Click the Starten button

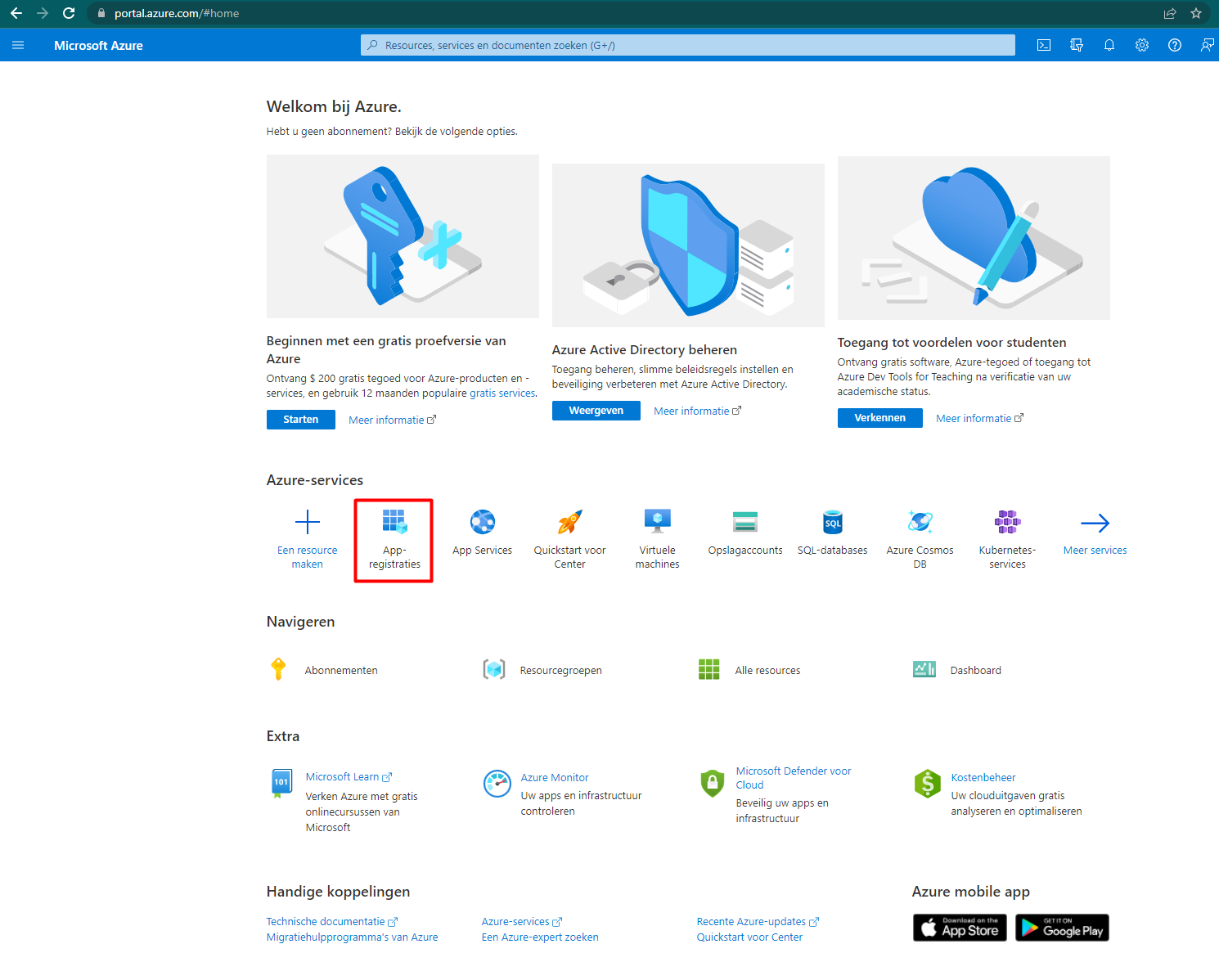[301, 420]
